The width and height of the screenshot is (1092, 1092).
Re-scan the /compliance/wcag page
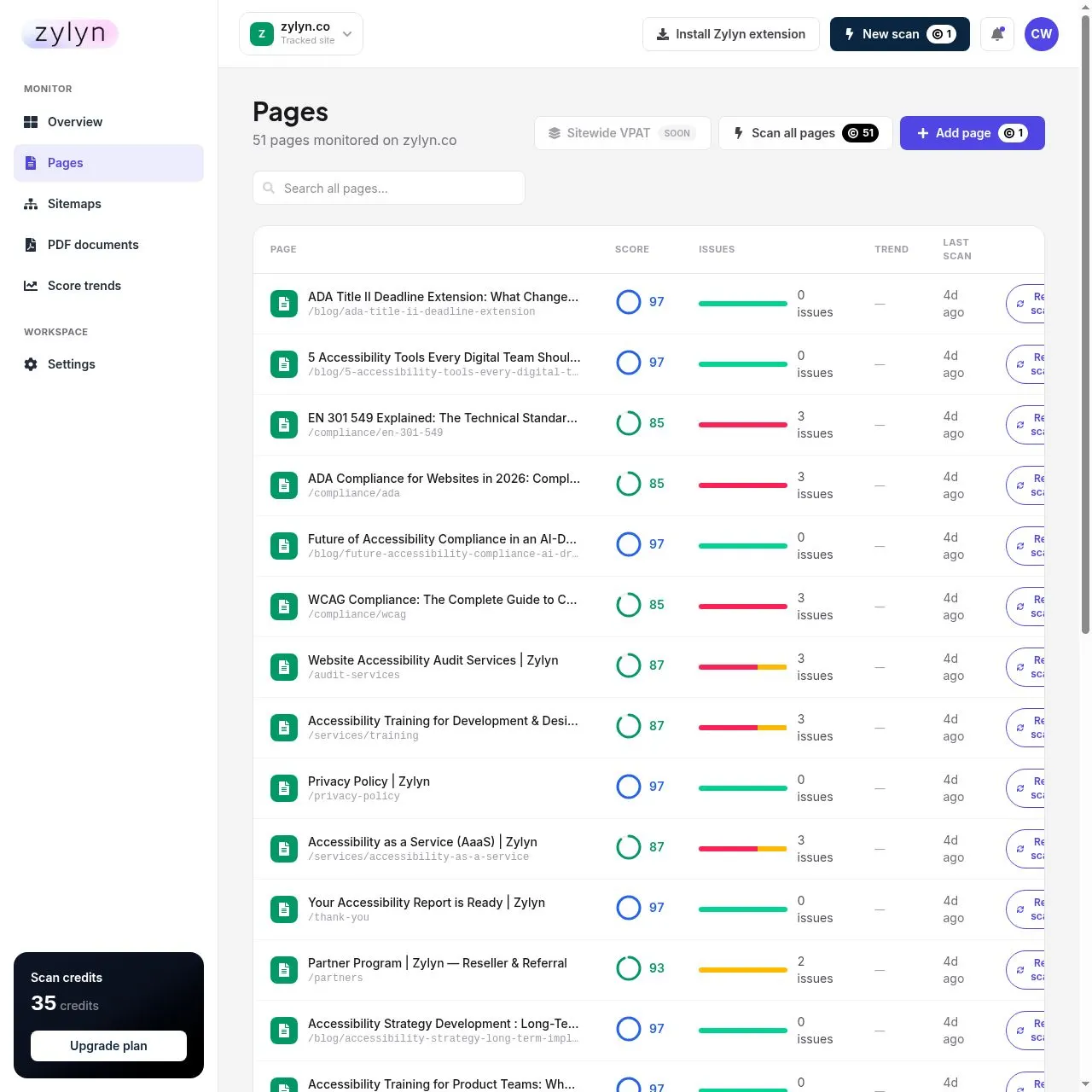1026,607
